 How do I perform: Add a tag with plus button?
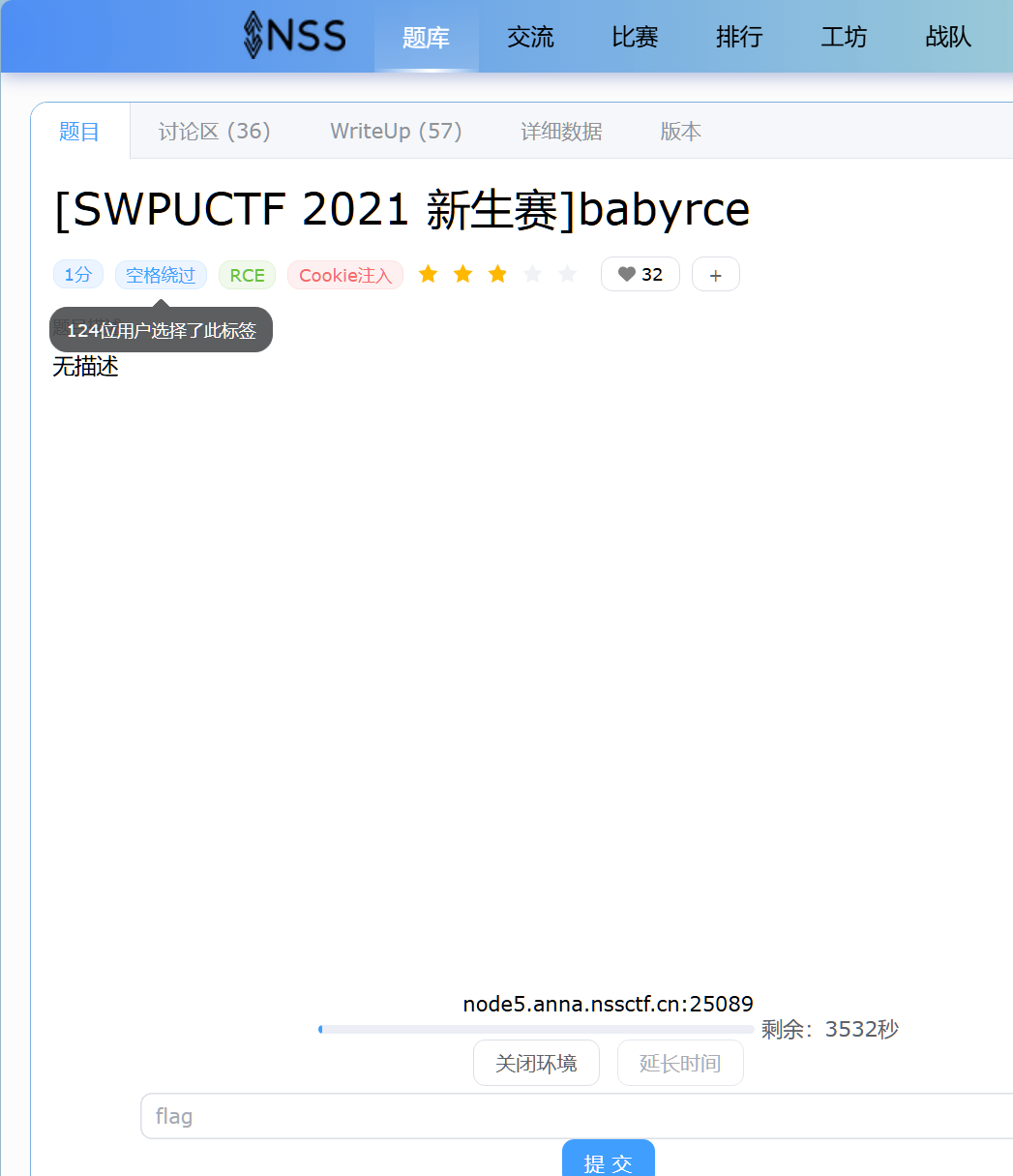pos(715,275)
